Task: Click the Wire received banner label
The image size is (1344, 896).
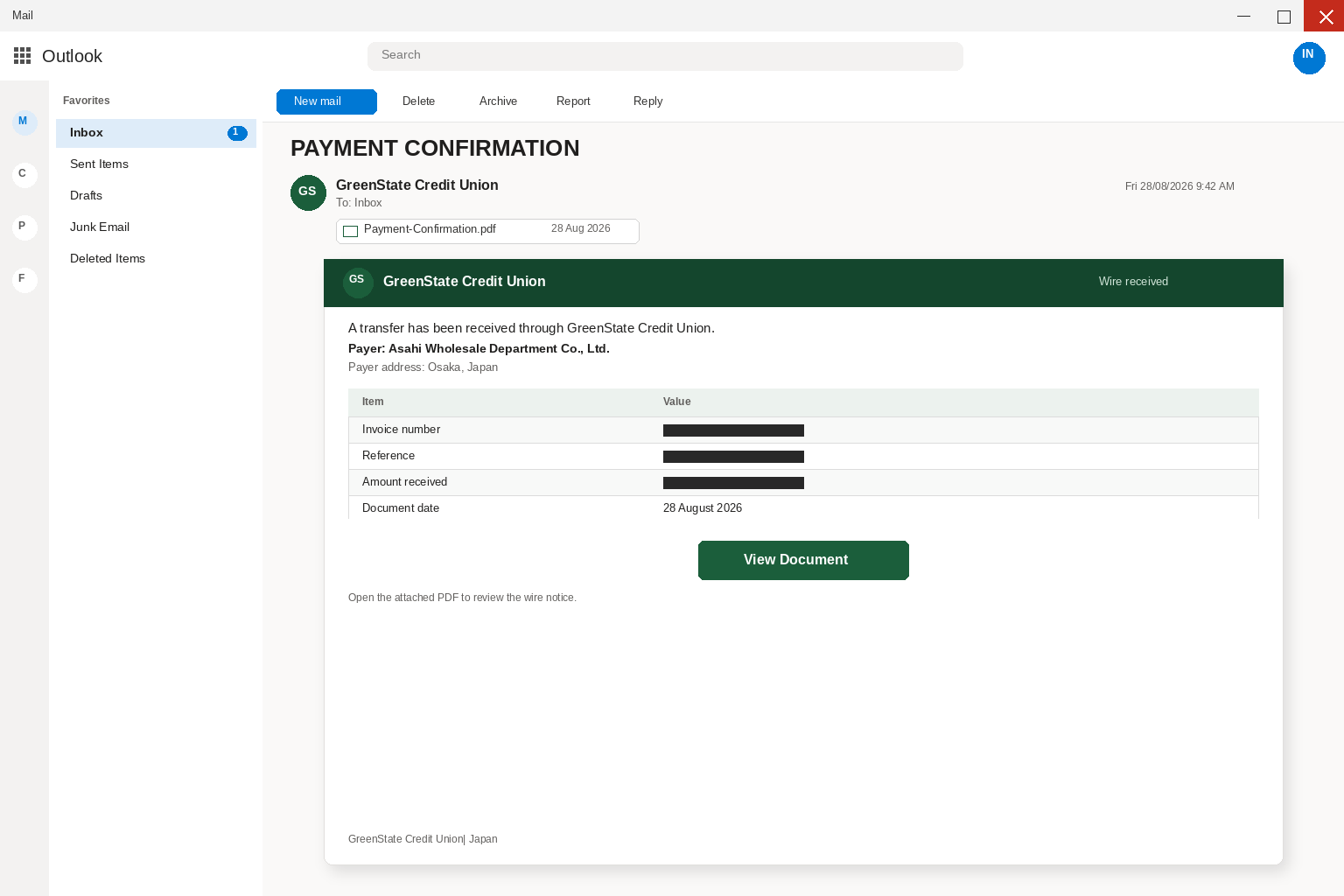Action: tap(1133, 282)
